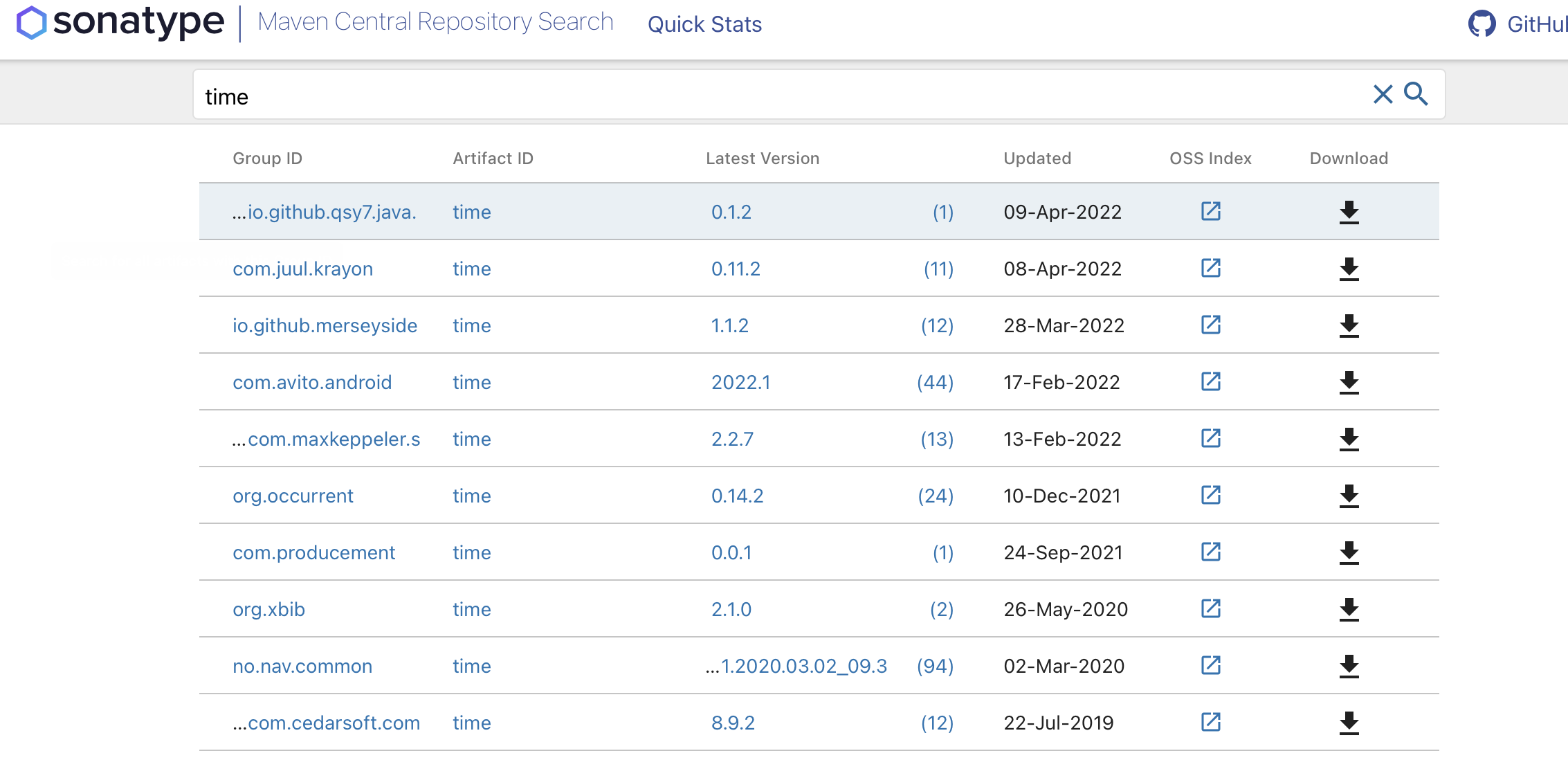Open Quick Stats page
The width and height of the screenshot is (1568, 760).
click(704, 25)
